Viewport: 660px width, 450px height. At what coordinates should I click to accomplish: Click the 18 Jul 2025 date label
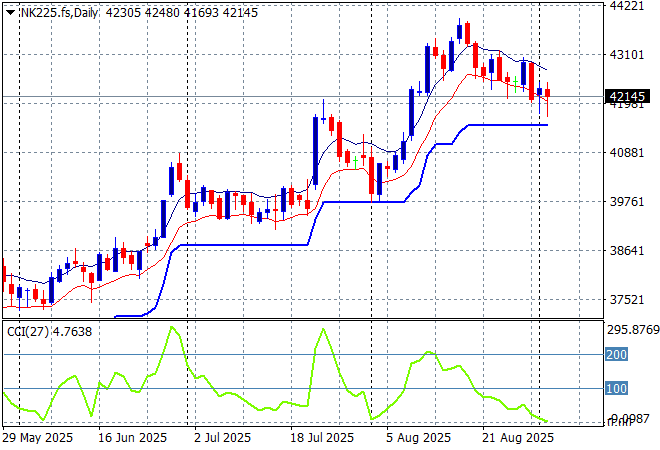pyautogui.click(x=322, y=437)
